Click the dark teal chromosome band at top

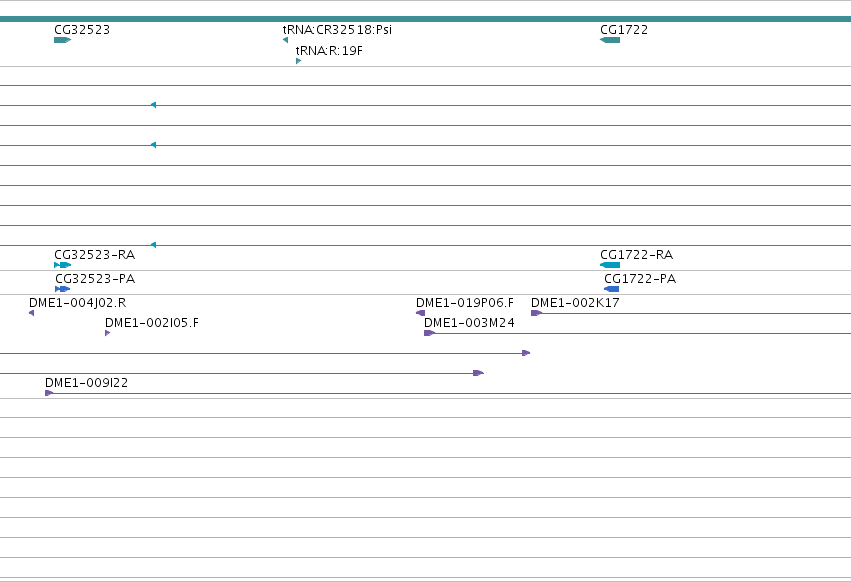pos(426,19)
